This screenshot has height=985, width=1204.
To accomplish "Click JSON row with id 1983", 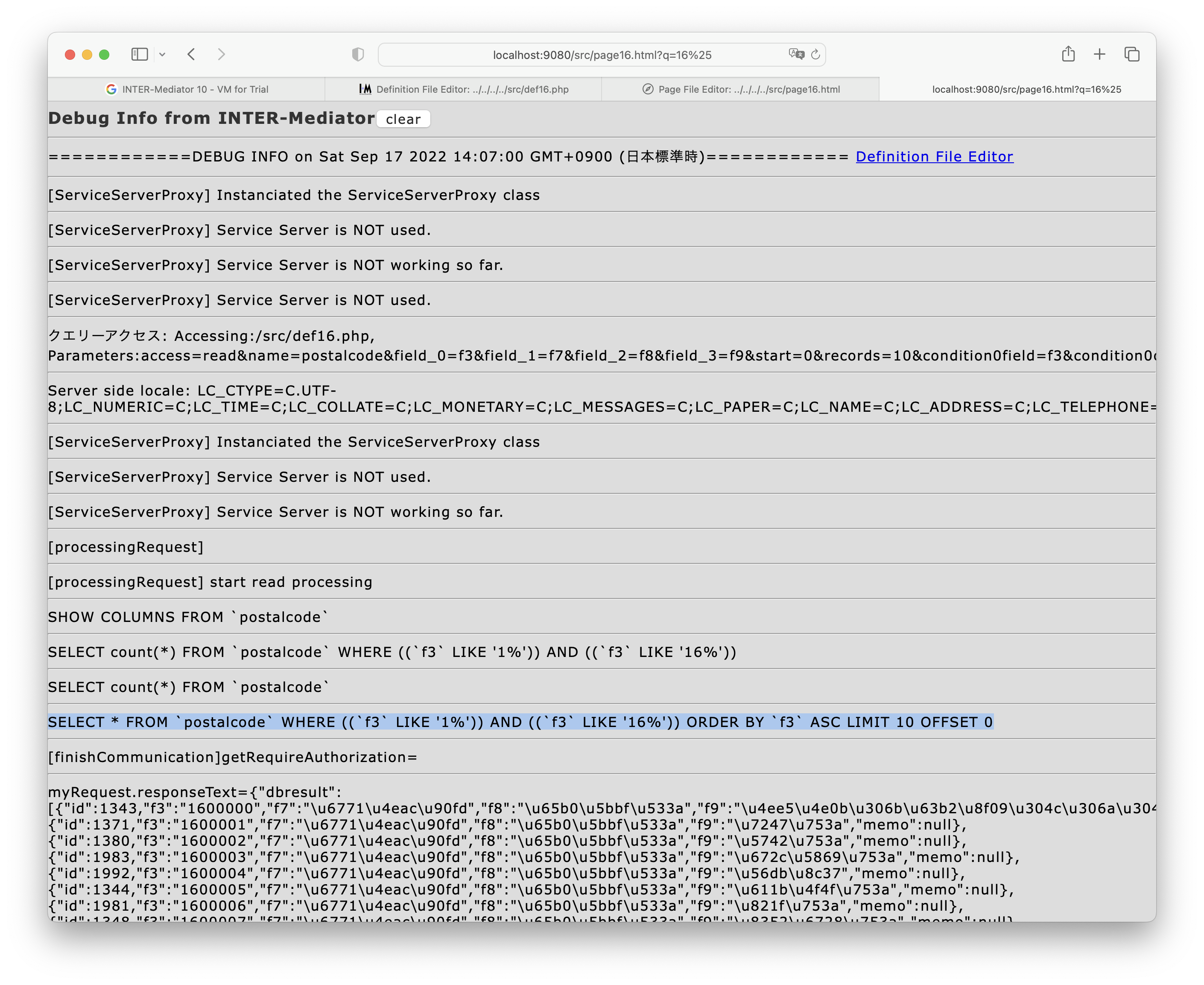I will tap(534, 857).
